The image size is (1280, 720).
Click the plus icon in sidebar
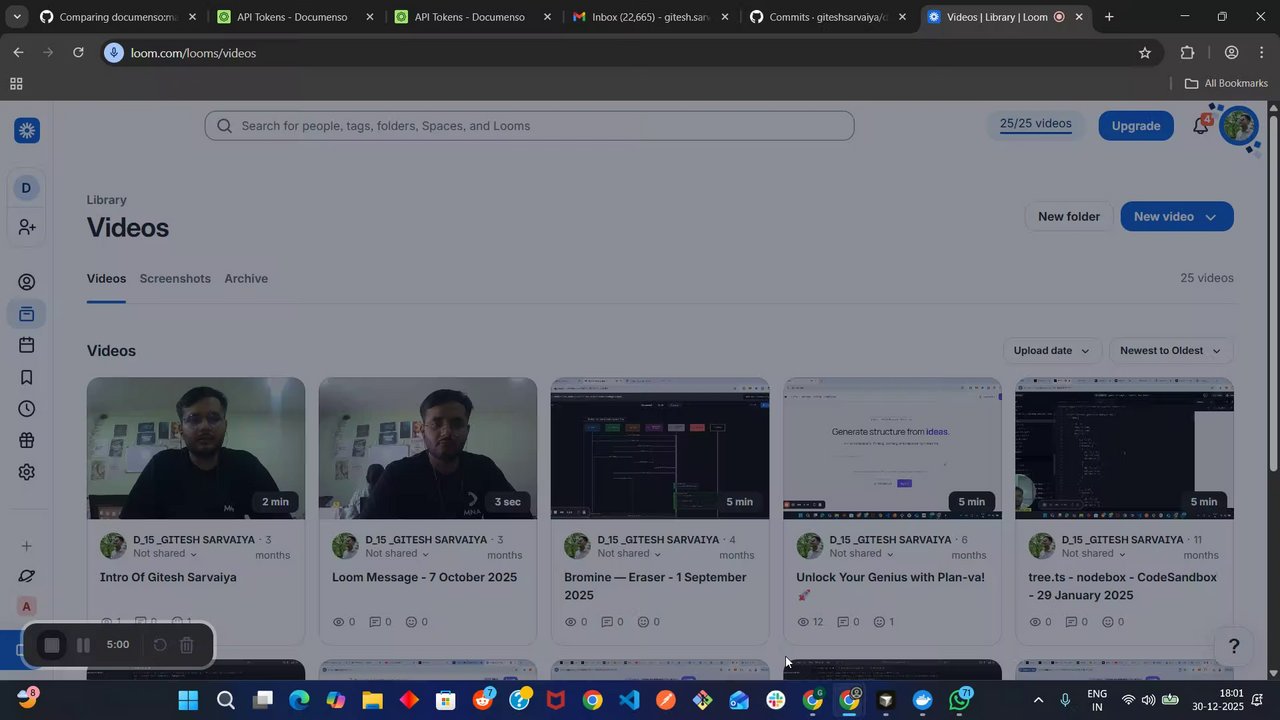pyautogui.click(x=27, y=546)
